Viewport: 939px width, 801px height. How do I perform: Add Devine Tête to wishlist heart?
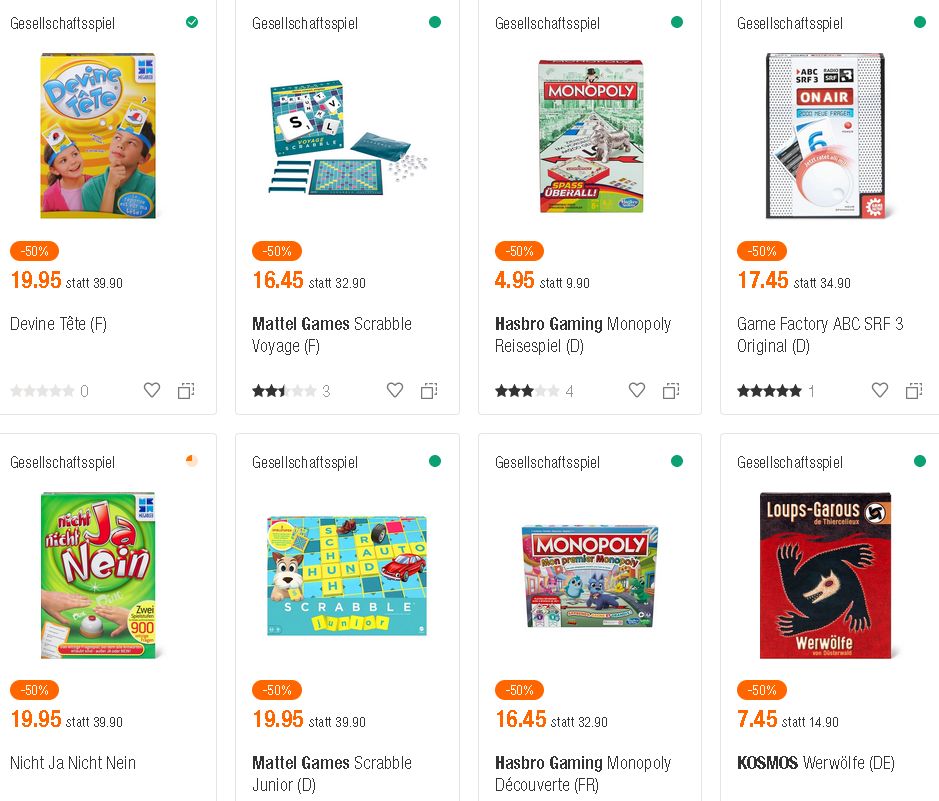tap(152, 391)
